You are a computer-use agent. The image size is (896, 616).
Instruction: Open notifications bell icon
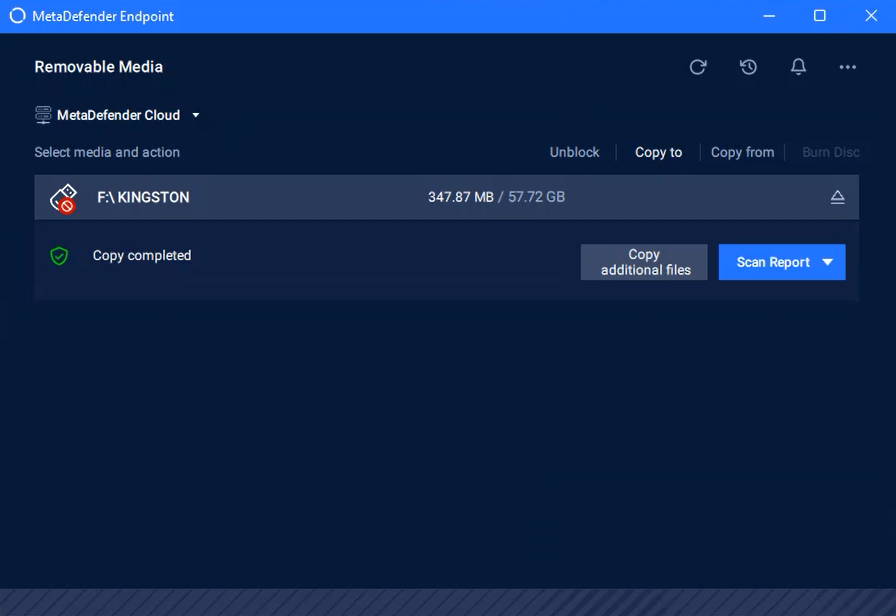[x=798, y=67]
